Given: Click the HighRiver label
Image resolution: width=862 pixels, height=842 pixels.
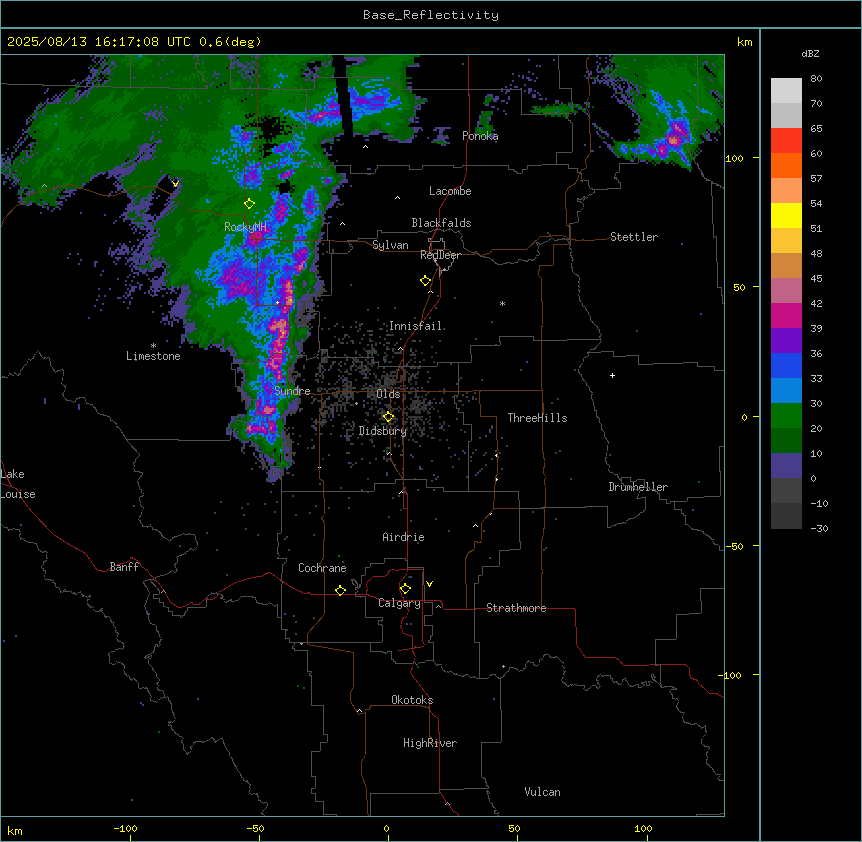Looking at the screenshot, I should point(430,743).
